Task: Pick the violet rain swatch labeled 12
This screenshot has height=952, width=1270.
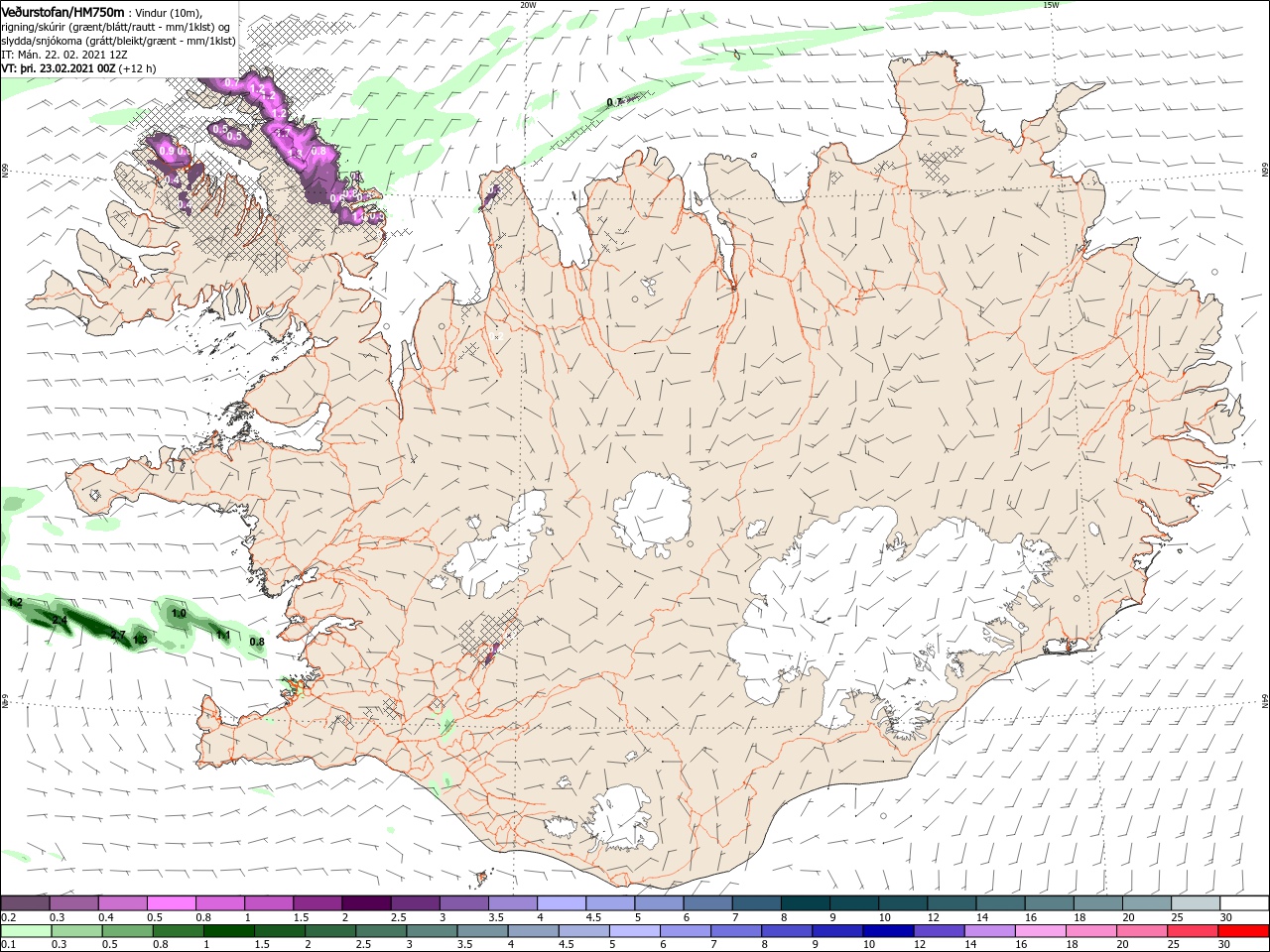Action: click(x=937, y=931)
